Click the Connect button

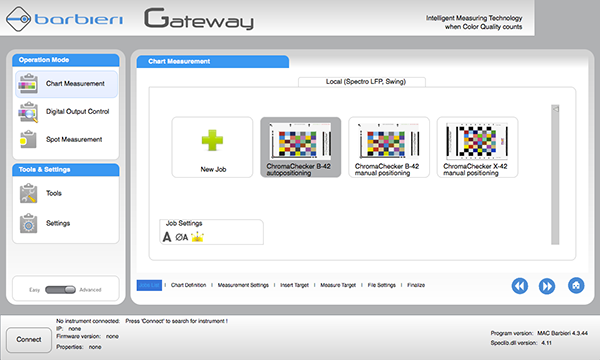[x=29, y=340]
